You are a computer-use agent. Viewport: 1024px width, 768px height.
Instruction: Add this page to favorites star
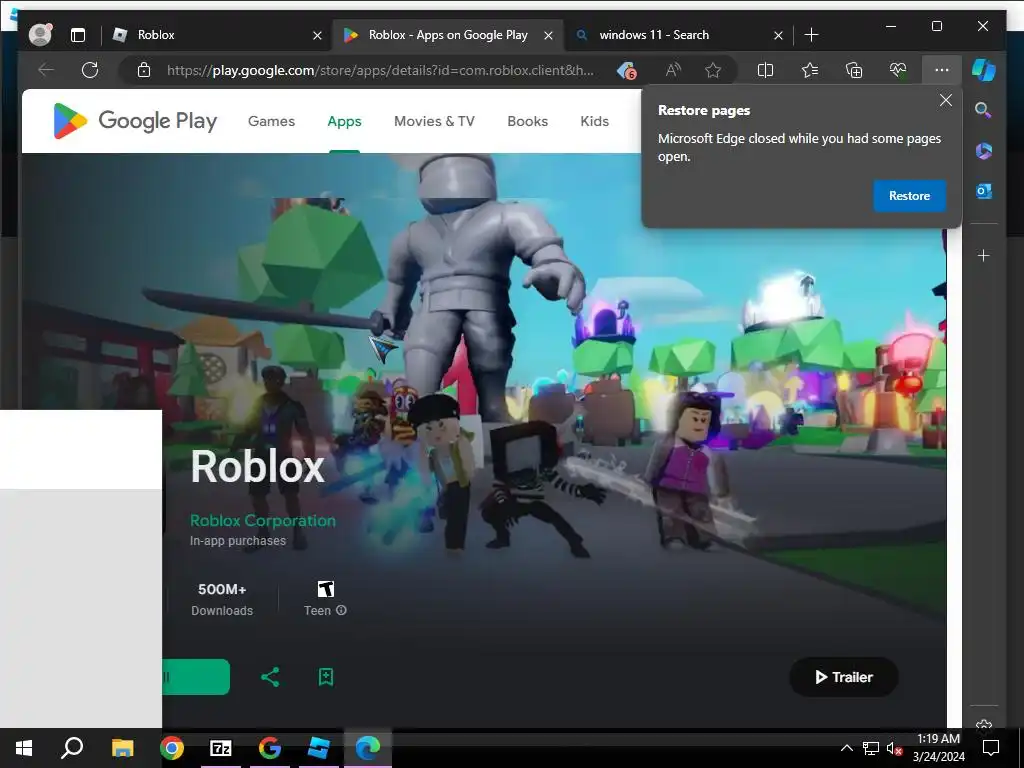pos(713,70)
